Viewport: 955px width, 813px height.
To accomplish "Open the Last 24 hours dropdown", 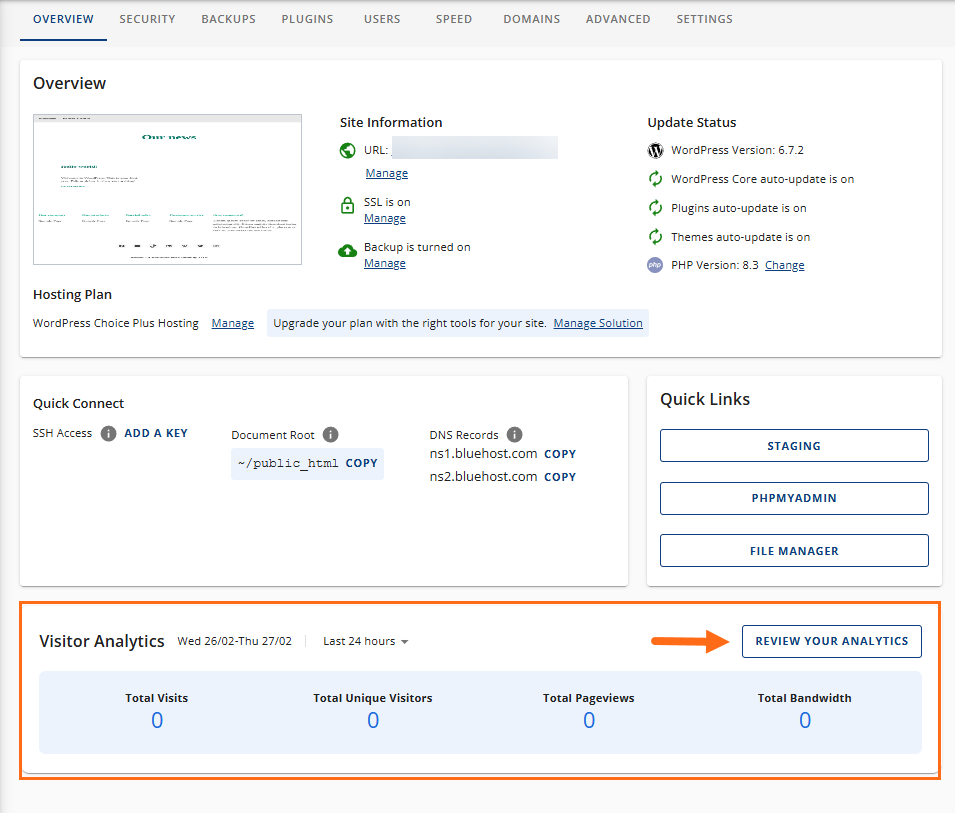I will tap(365, 641).
